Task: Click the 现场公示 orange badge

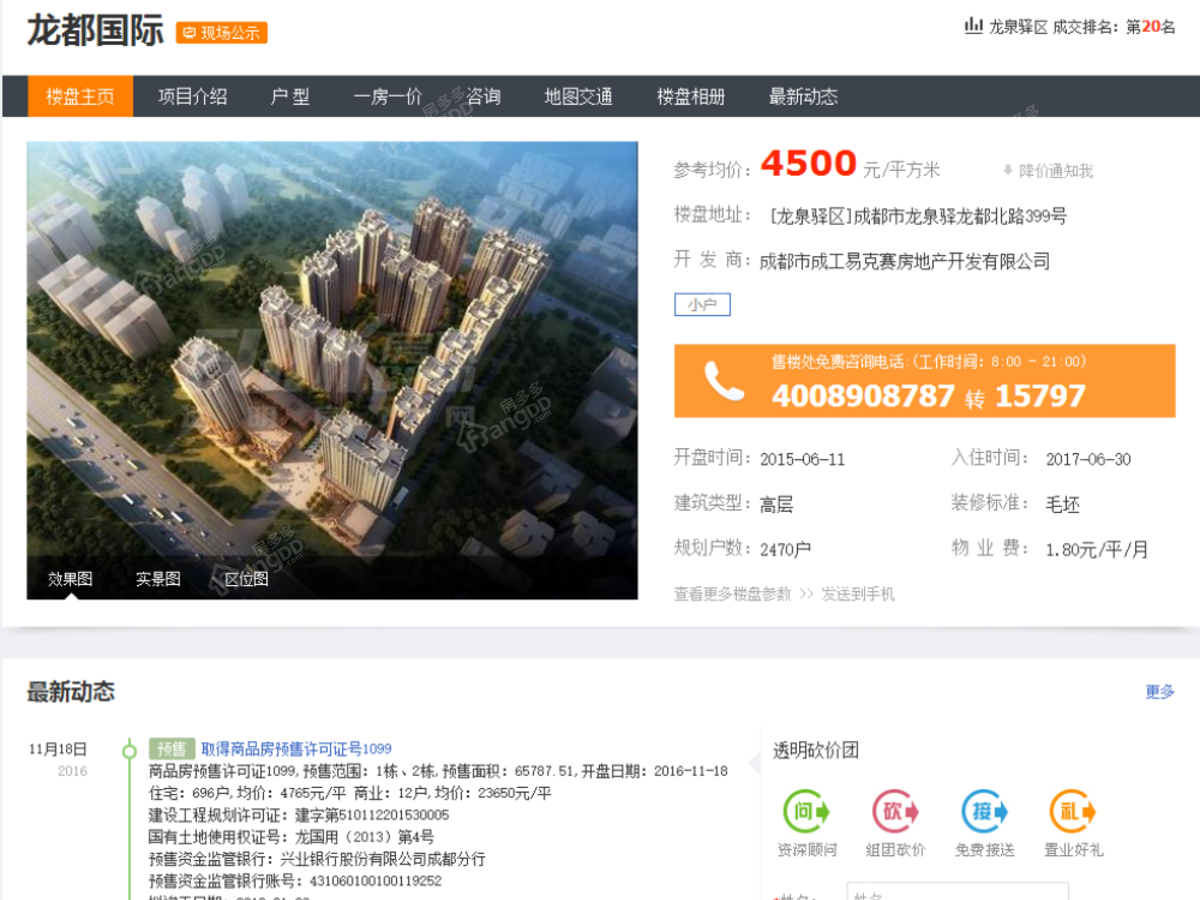Action: 222,32
